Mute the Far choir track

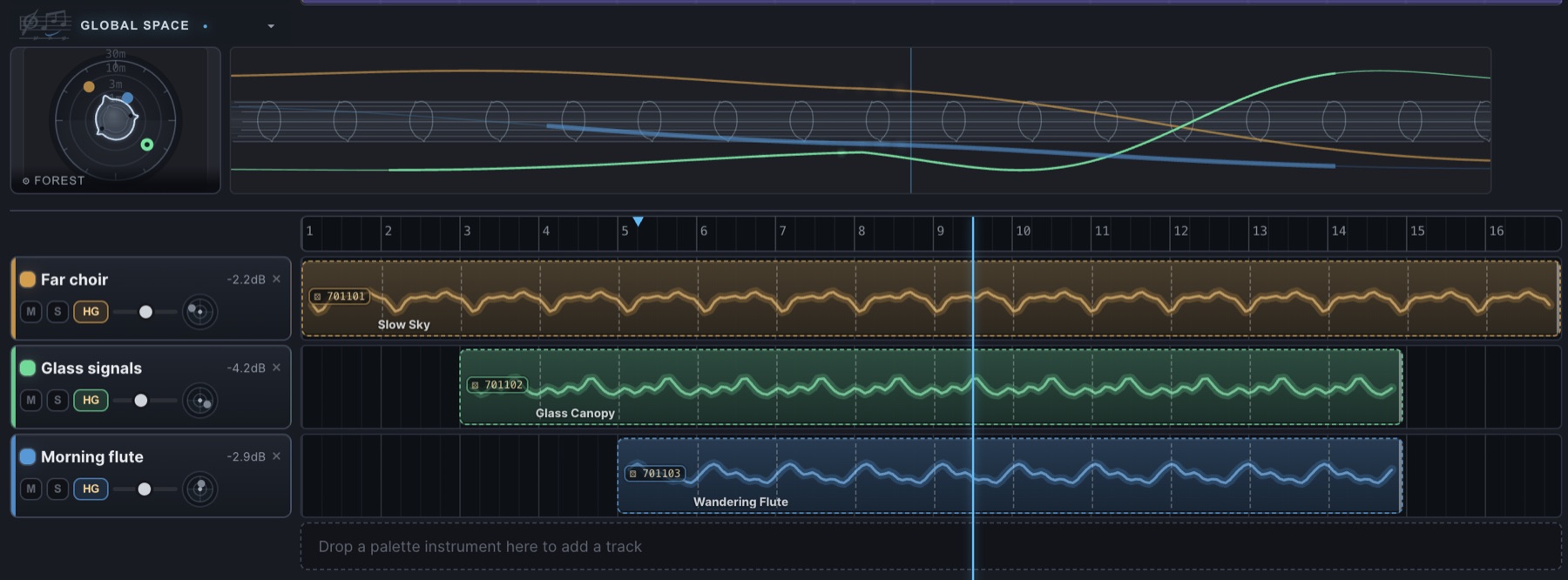tap(31, 312)
